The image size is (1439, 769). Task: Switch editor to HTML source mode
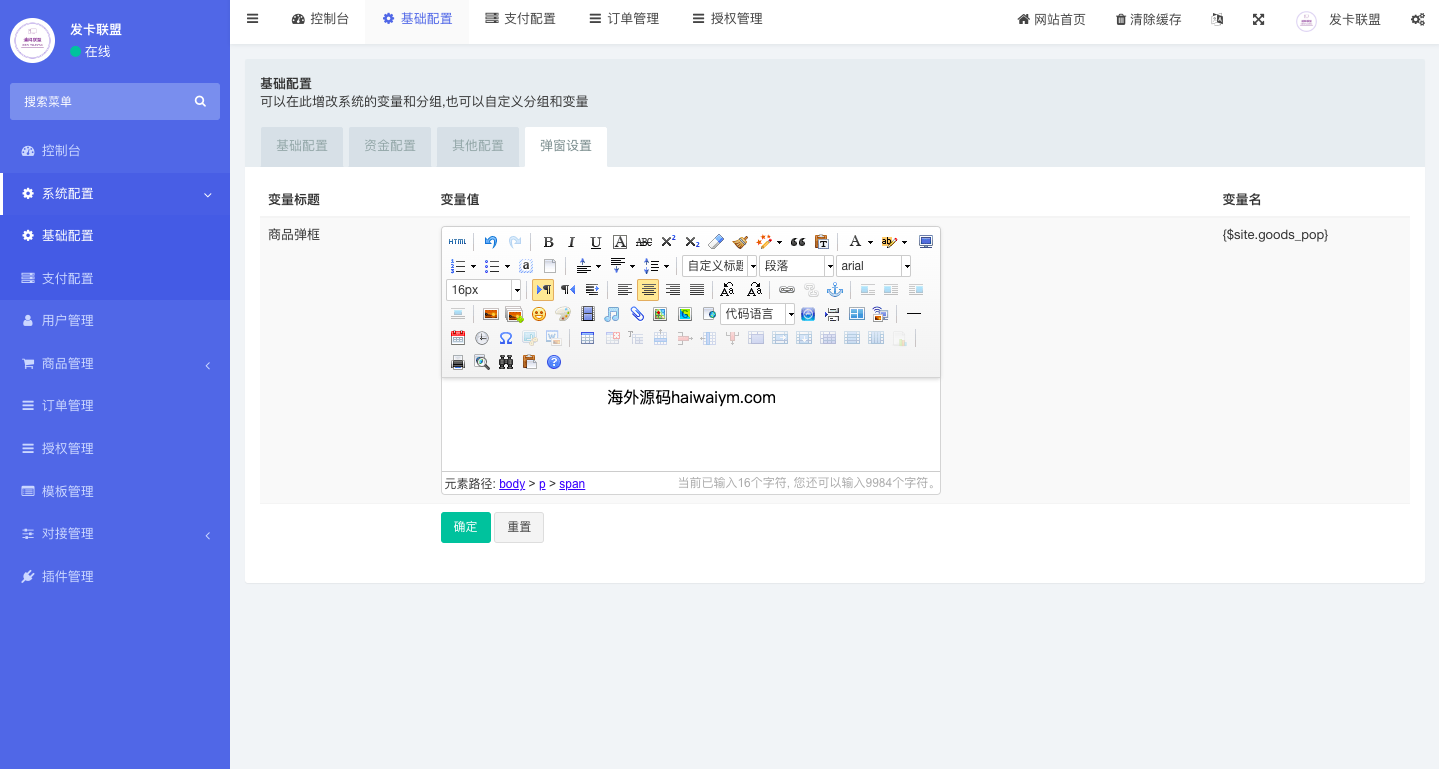(457, 242)
